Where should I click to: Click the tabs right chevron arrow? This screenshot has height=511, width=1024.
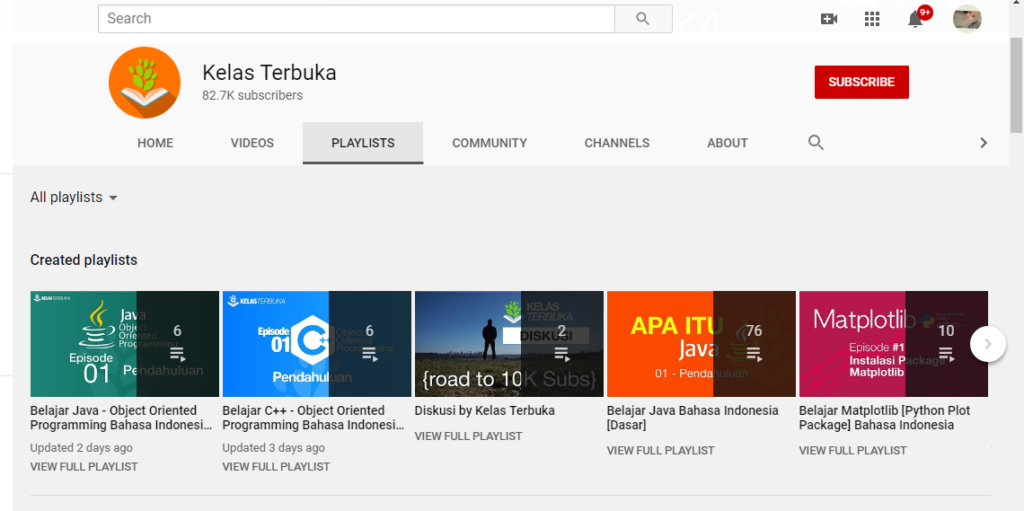[x=984, y=142]
